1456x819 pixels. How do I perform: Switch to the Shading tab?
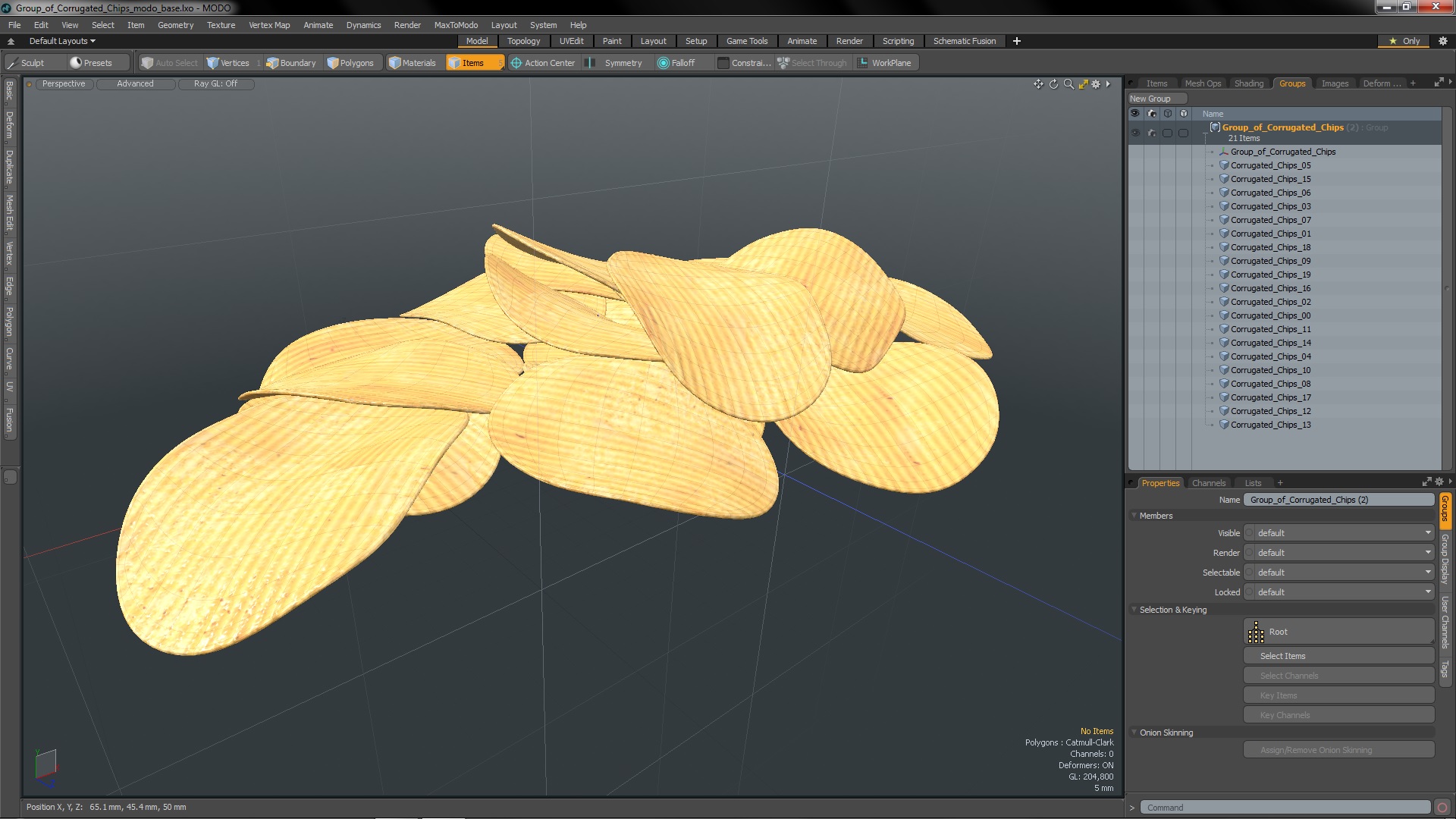1248,83
